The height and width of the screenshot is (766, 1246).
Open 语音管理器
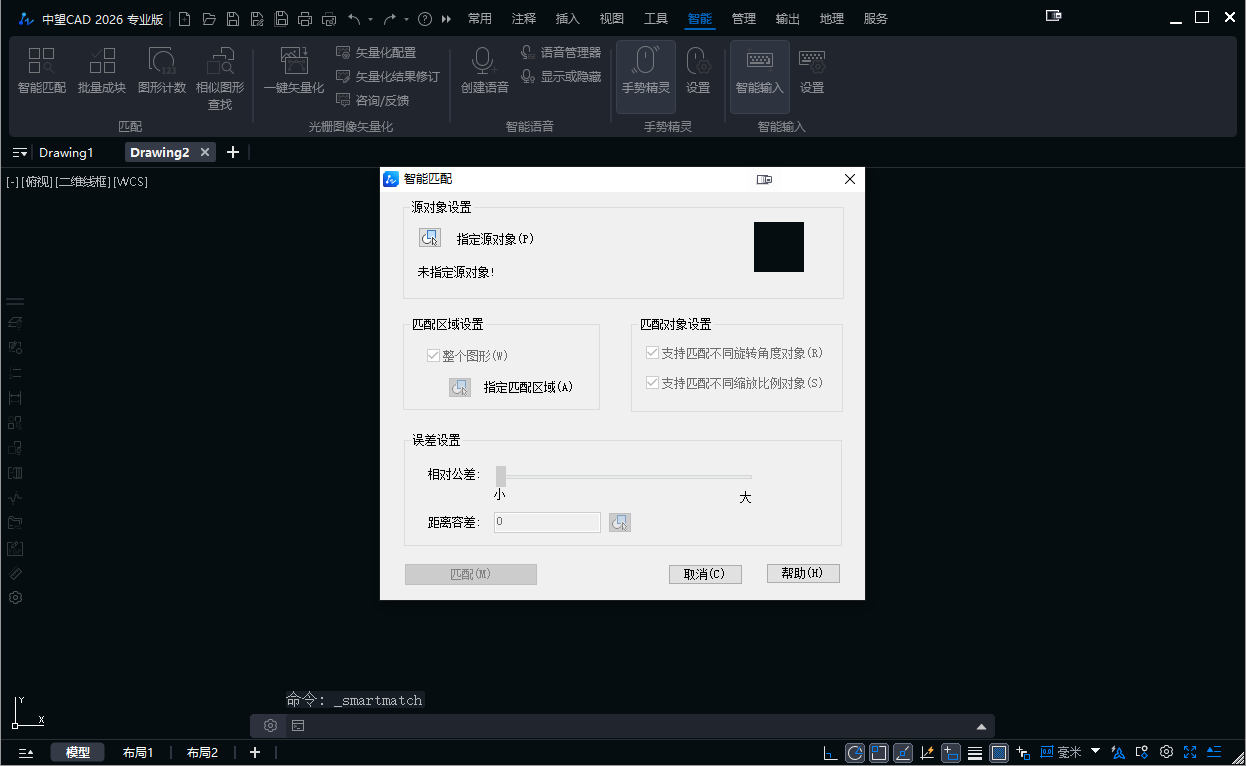tap(561, 52)
